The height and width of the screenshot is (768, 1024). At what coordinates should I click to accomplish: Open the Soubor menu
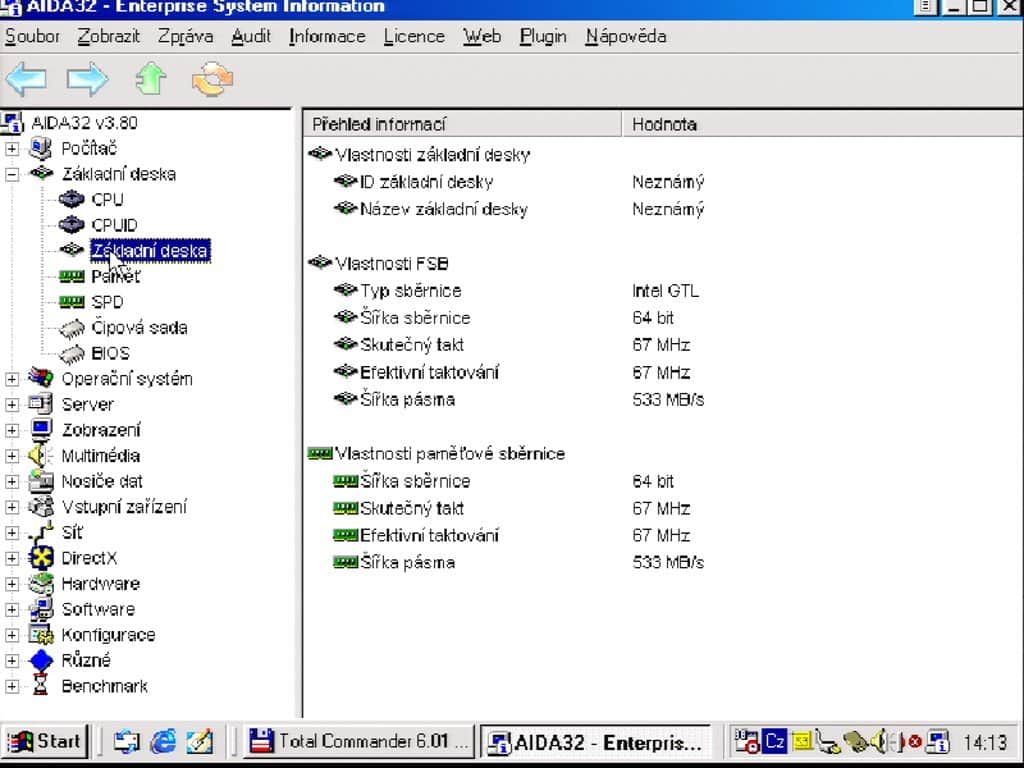[x=32, y=36]
